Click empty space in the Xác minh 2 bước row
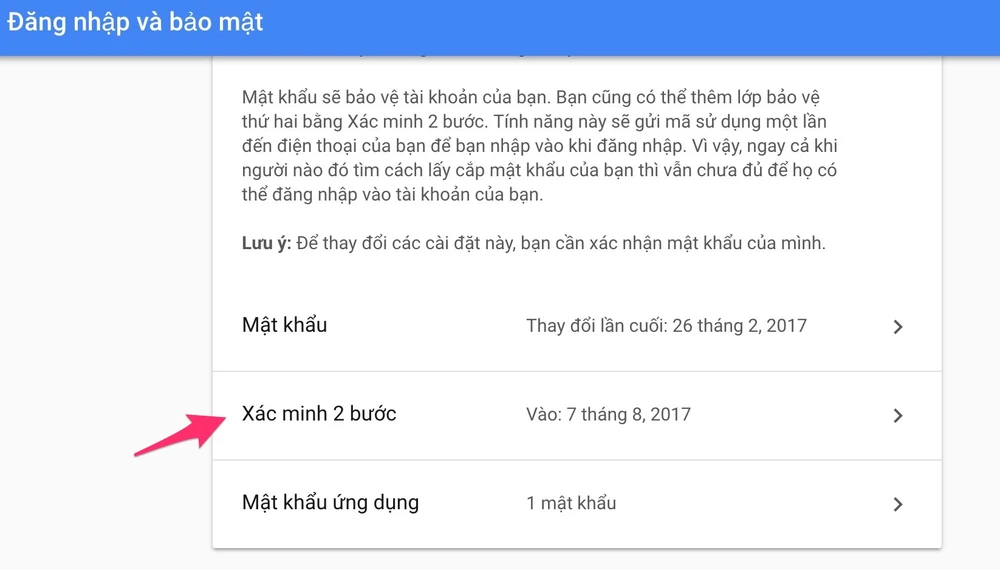 pyautogui.click(x=460, y=414)
